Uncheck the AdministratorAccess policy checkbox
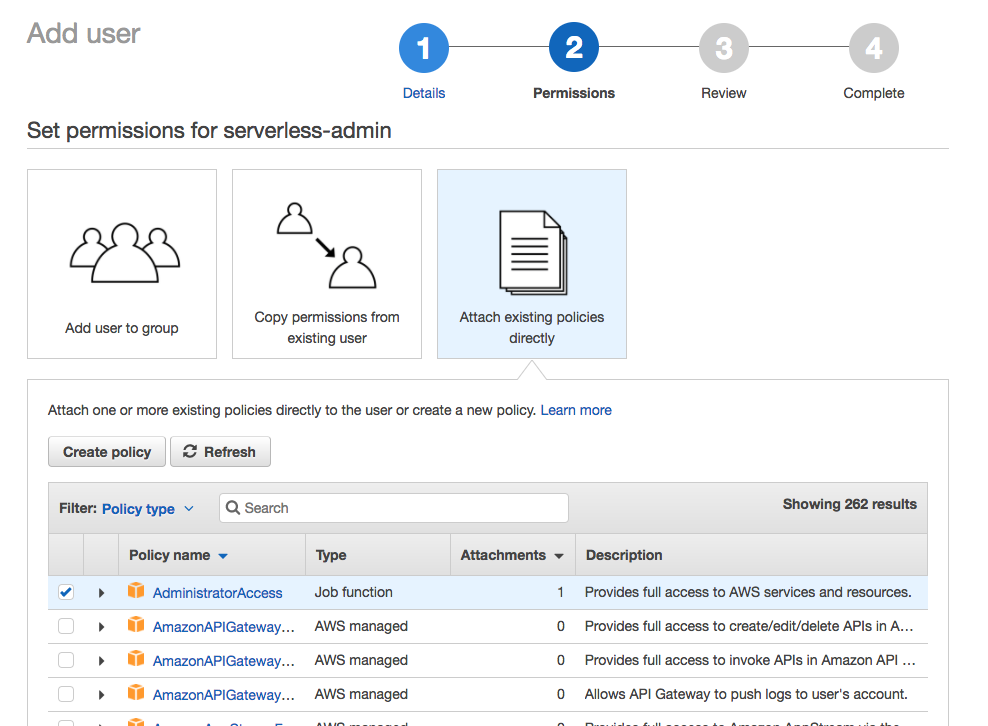Viewport: 988px width, 726px height. [x=66, y=592]
